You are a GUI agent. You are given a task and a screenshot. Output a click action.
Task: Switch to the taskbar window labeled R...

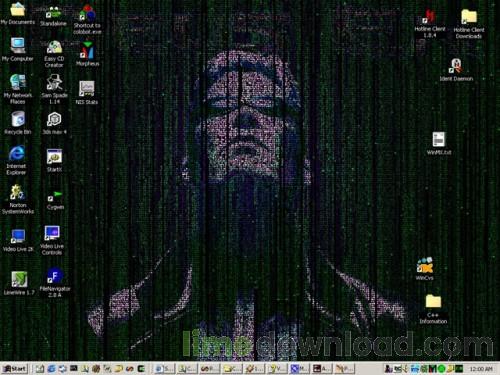point(209,368)
